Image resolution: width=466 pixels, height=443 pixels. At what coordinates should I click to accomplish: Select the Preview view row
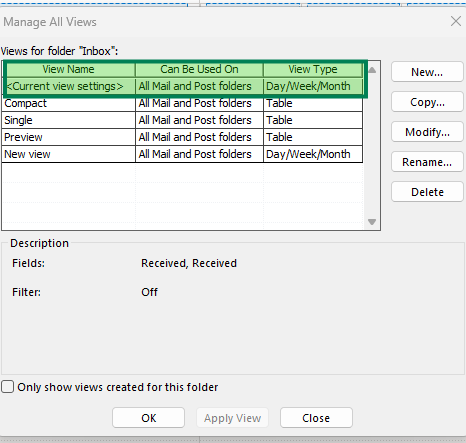pyautogui.click(x=182, y=137)
